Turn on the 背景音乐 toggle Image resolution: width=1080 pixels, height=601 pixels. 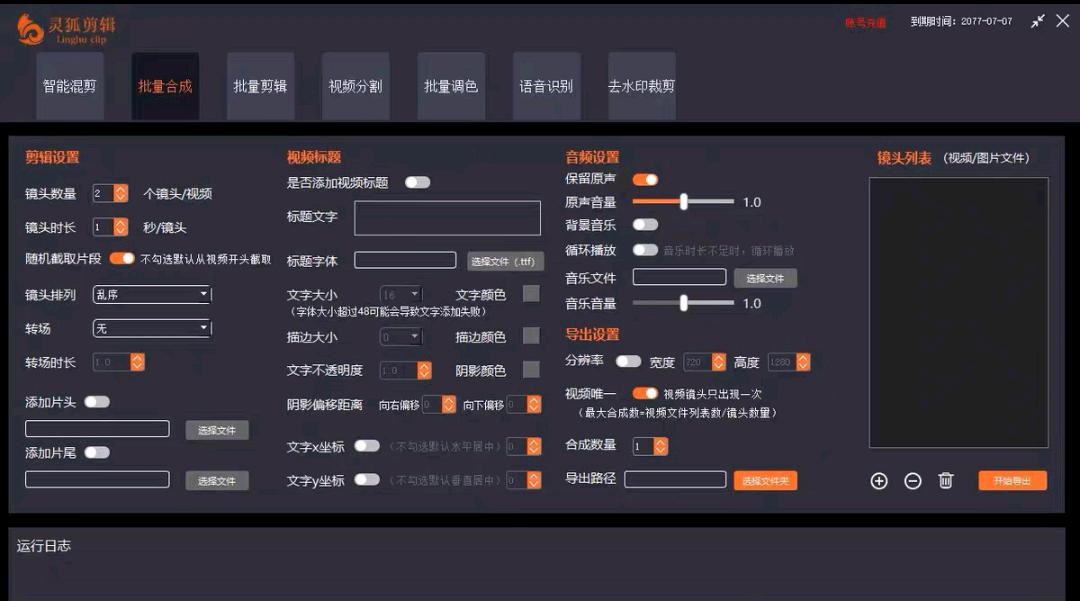tap(645, 225)
